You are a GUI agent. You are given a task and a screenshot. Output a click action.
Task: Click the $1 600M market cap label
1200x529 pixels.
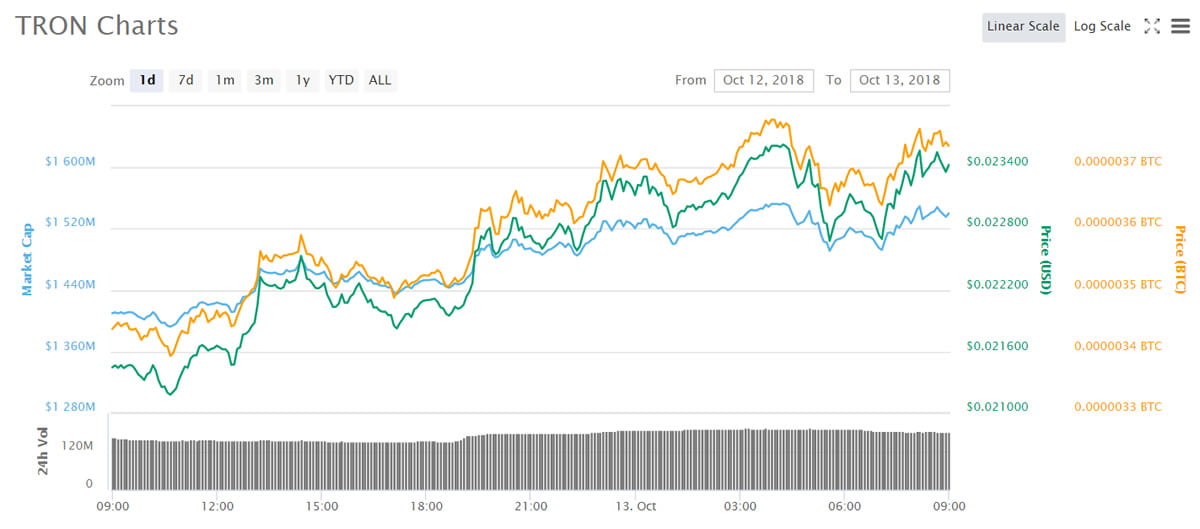click(x=70, y=161)
